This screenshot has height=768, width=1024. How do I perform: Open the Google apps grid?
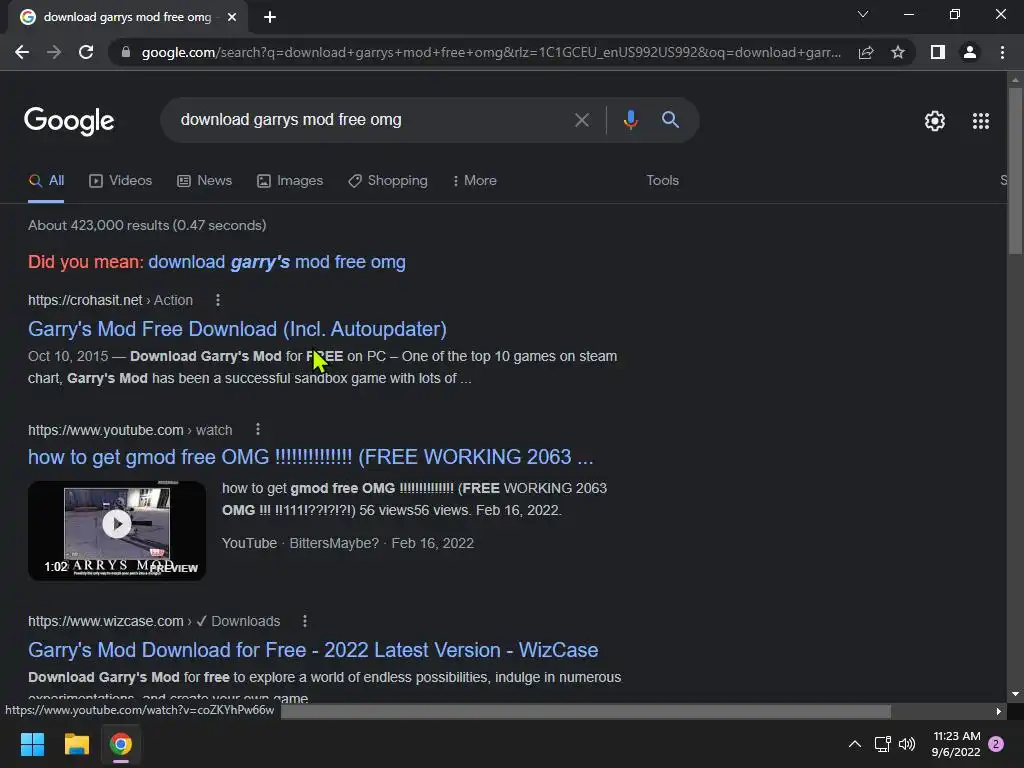[980, 121]
